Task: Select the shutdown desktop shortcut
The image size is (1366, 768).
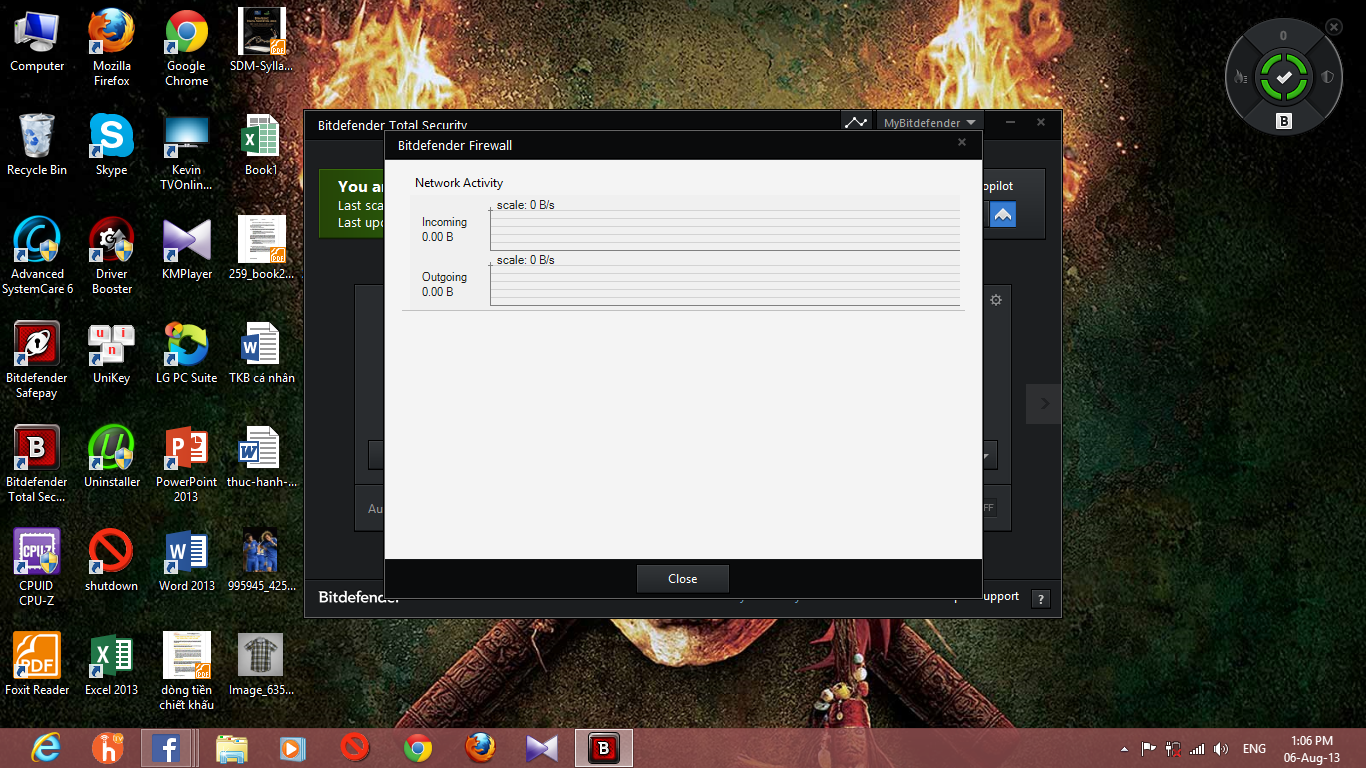Action: [112, 561]
